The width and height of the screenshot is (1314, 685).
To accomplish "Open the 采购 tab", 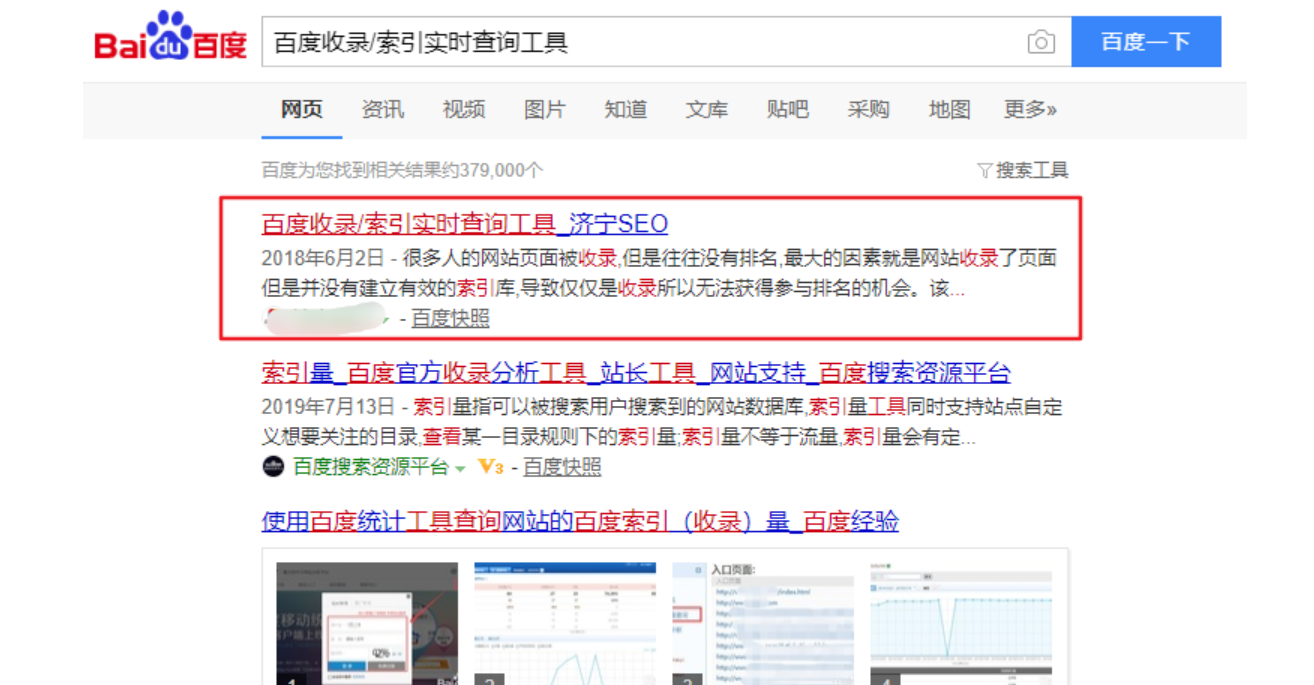I will click(x=868, y=110).
